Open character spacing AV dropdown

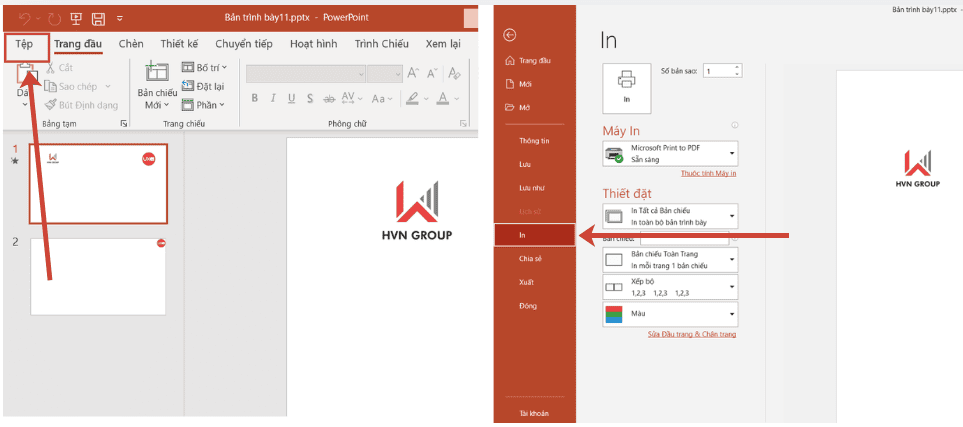tap(351, 98)
